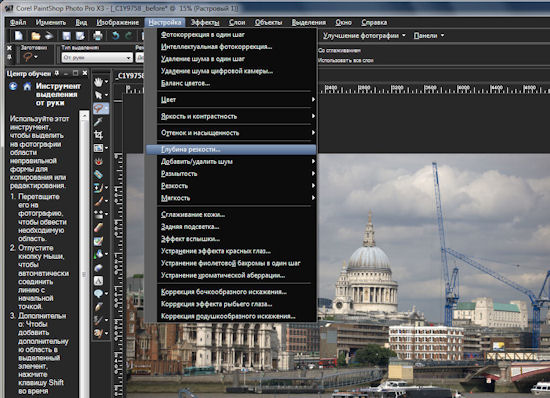Open the Окно menu
This screenshot has height=398, width=550.
click(x=343, y=22)
